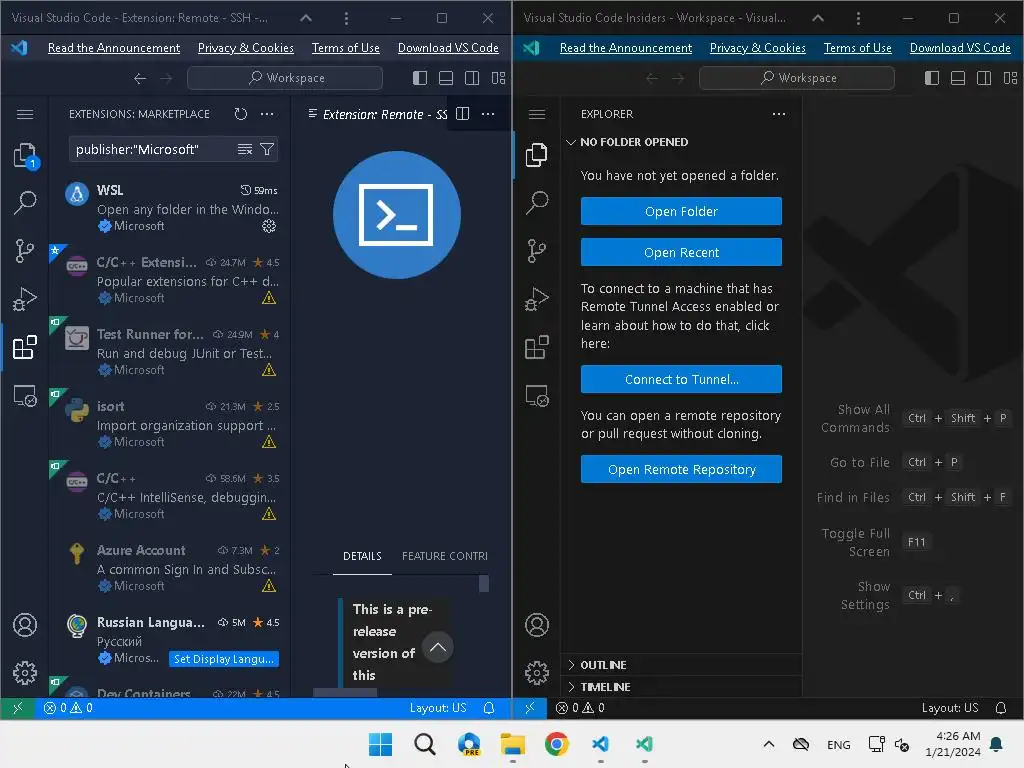Image resolution: width=1024 pixels, height=768 pixels.
Task: Toggle secondary side bar in Insiders window
Action: (x=984, y=78)
